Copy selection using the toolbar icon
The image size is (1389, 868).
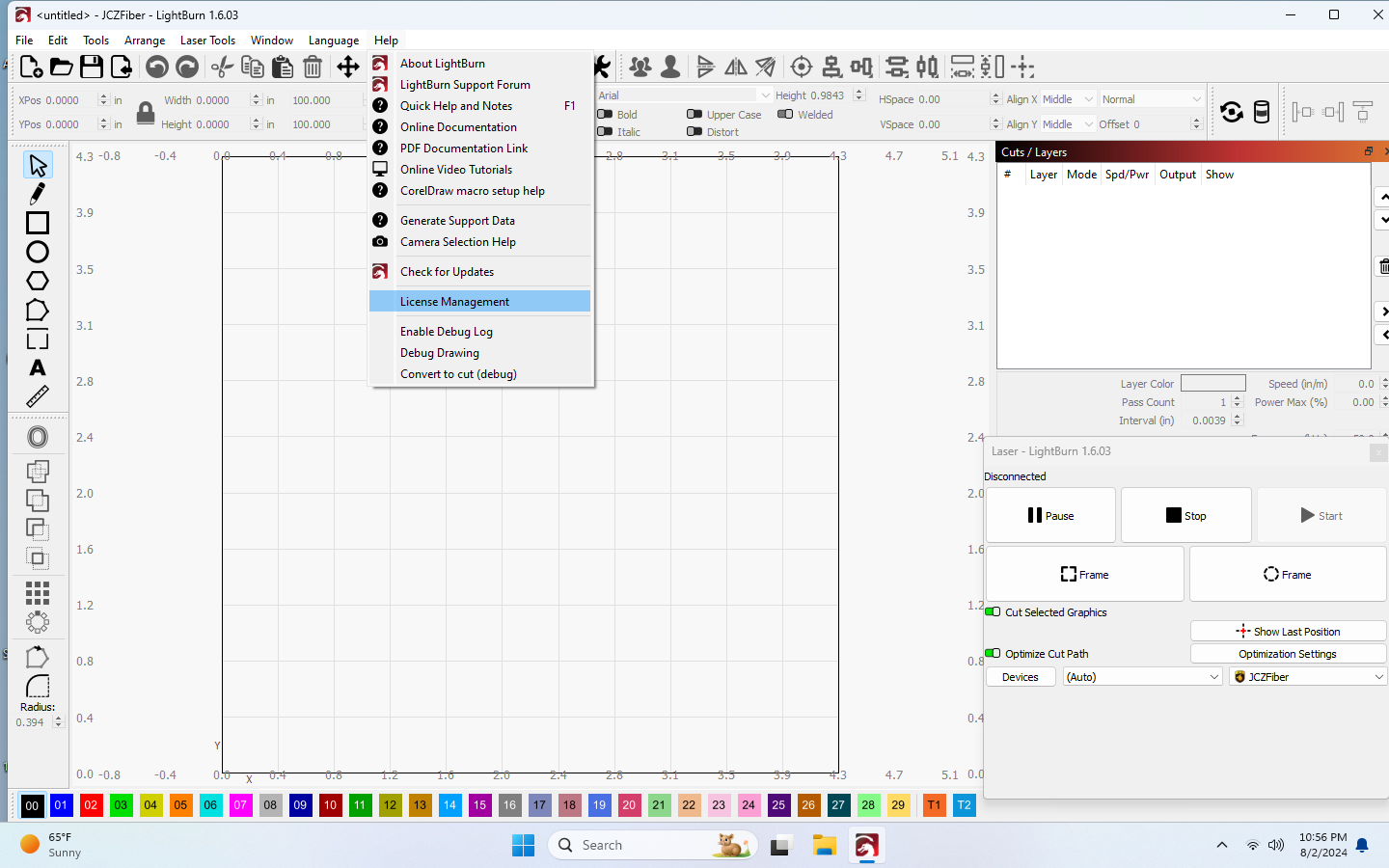pos(253,67)
